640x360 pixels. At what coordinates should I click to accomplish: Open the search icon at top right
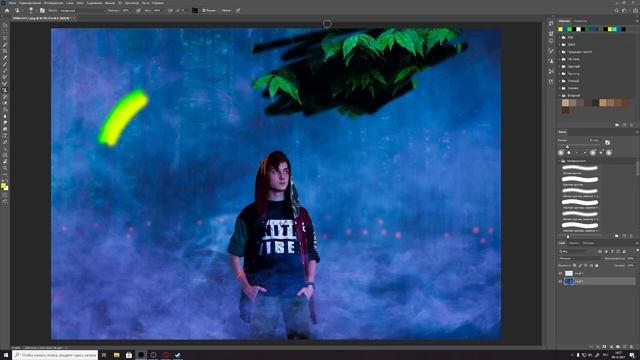617,11
